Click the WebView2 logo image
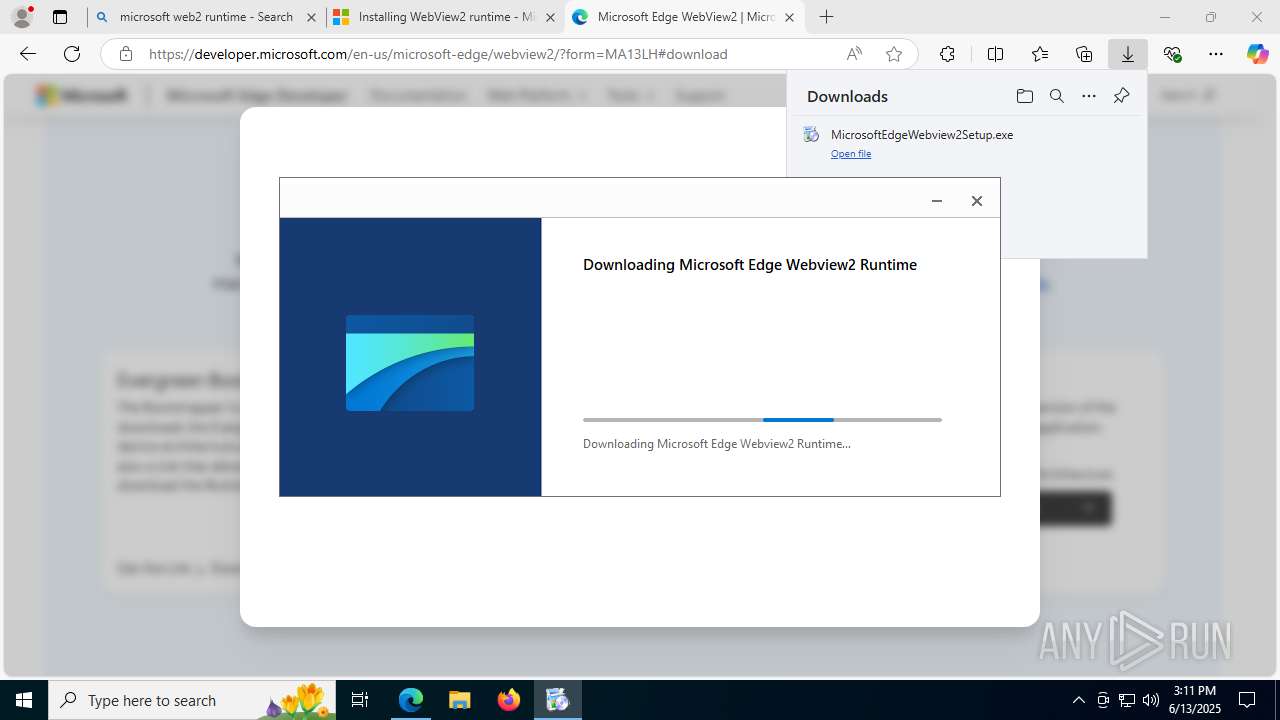The image size is (1280, 720). (410, 363)
